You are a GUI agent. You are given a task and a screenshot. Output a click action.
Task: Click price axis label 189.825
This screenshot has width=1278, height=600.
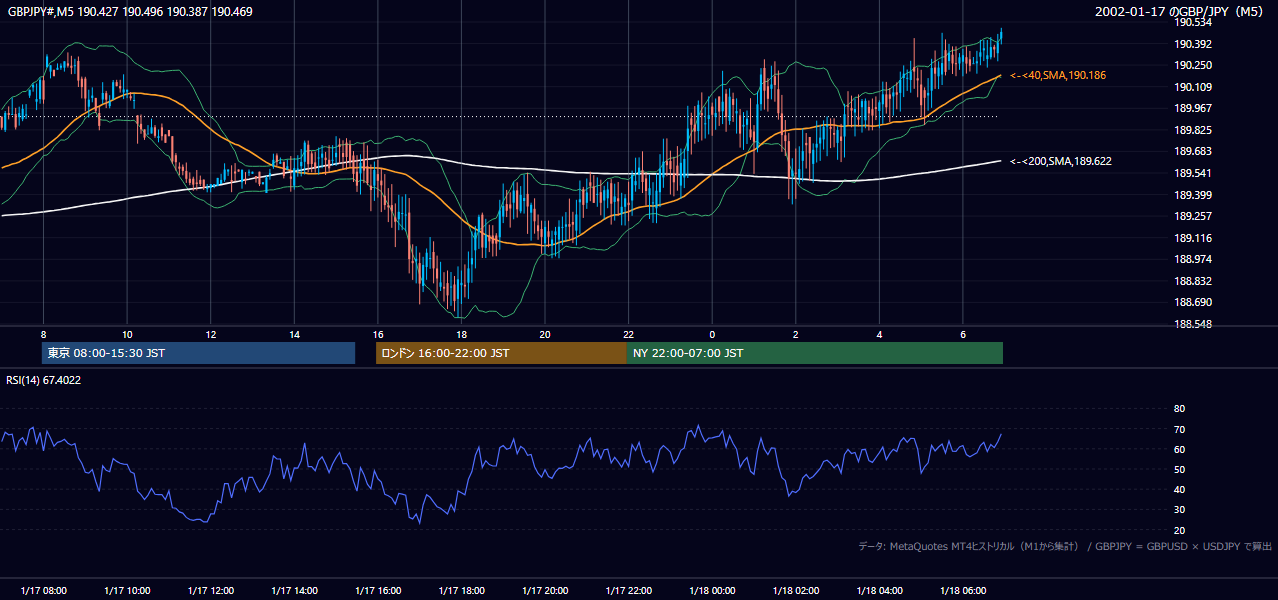1192,130
